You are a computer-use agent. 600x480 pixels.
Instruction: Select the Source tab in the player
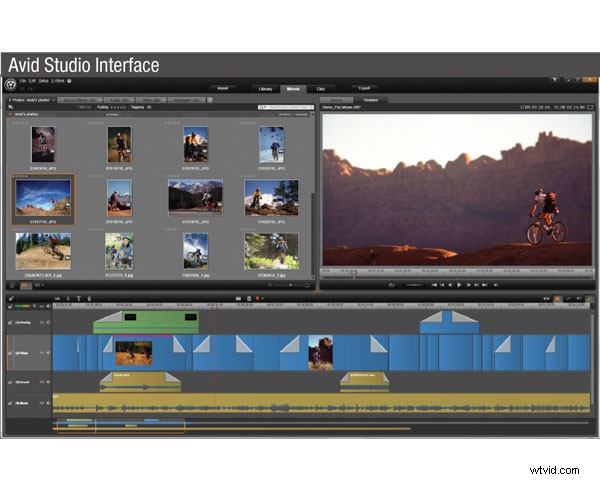click(336, 100)
